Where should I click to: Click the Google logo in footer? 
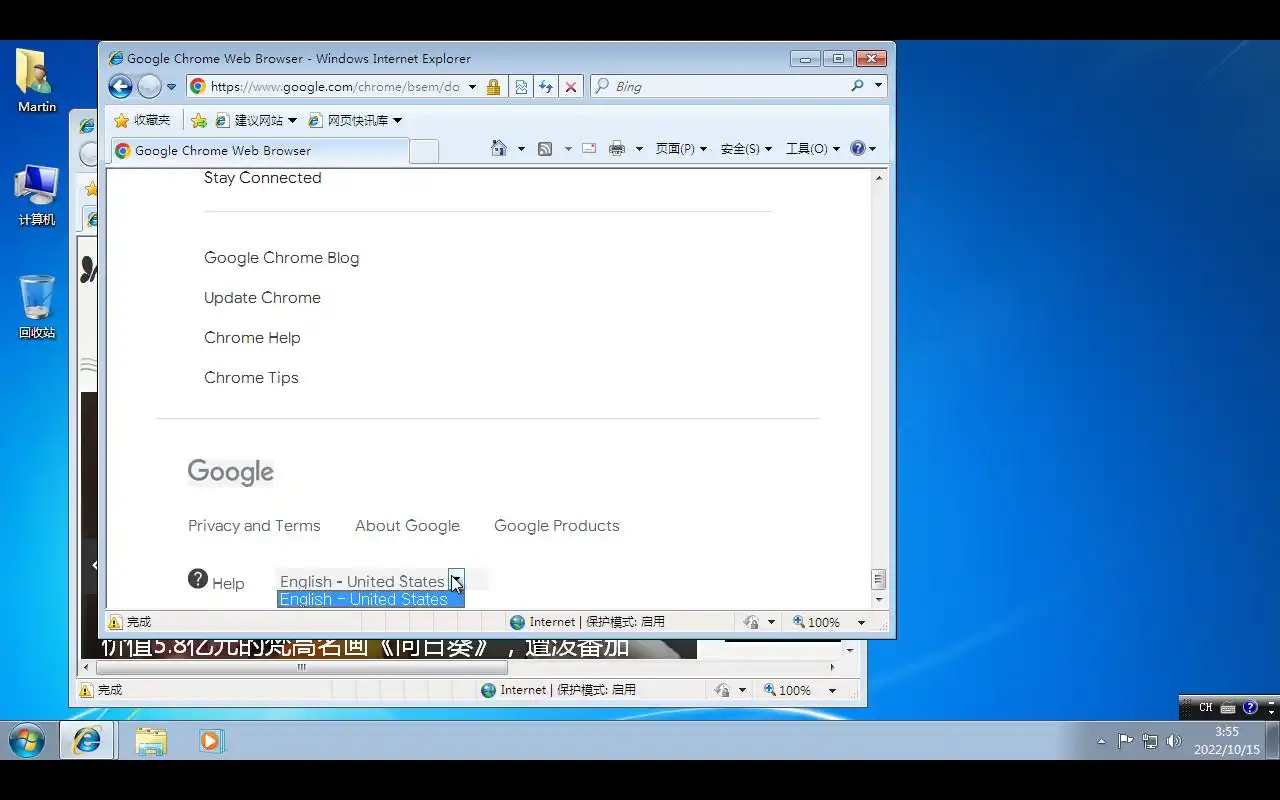(230, 472)
